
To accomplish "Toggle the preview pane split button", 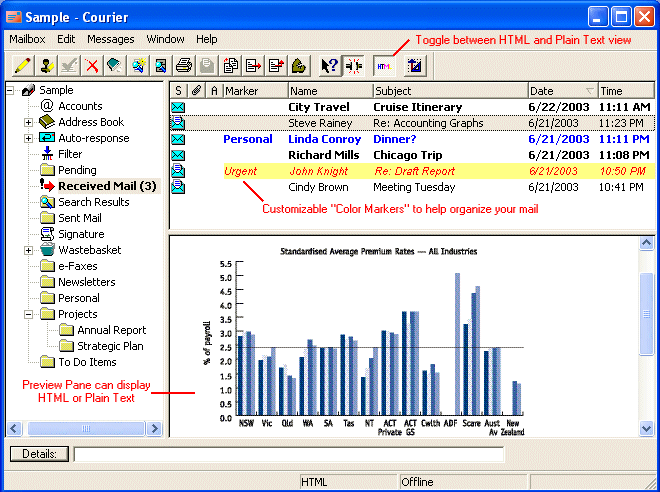I will pyautogui.click(x=354, y=65).
